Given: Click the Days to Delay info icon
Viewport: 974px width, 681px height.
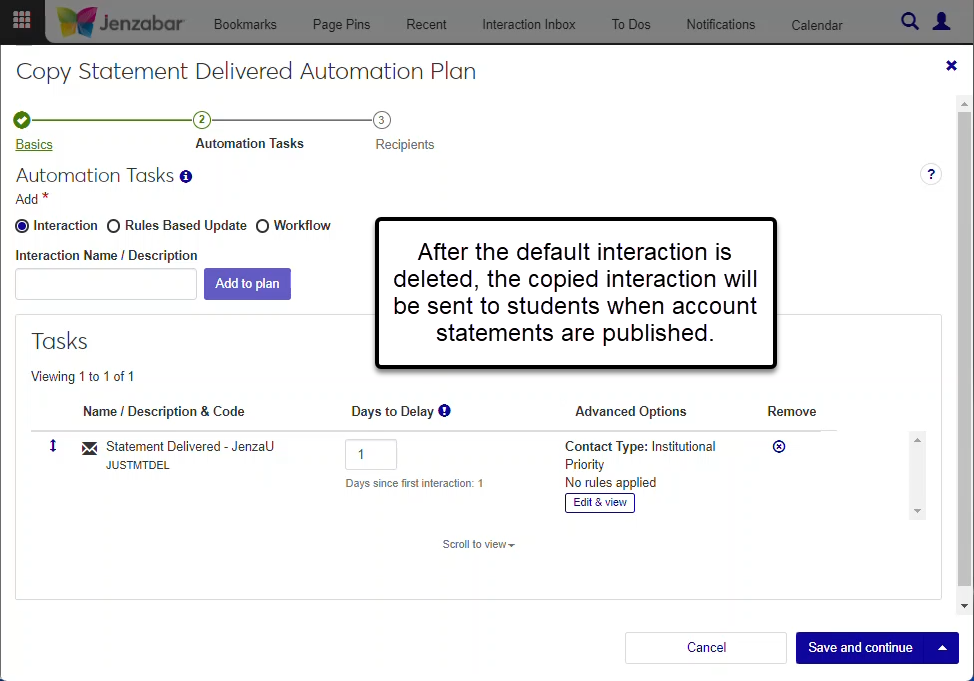Looking at the screenshot, I should 444,411.
